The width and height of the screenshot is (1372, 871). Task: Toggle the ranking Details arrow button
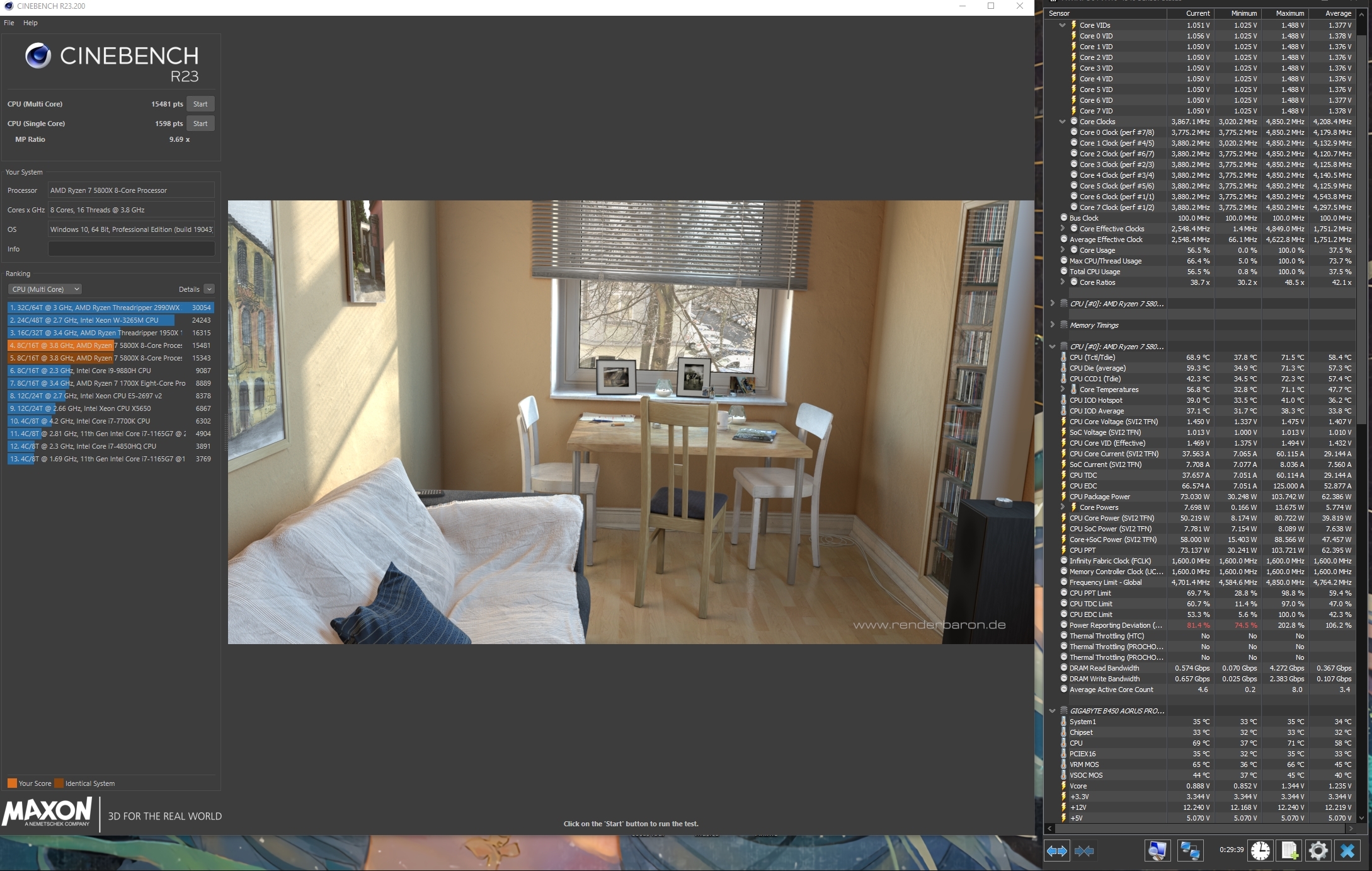click(209, 289)
